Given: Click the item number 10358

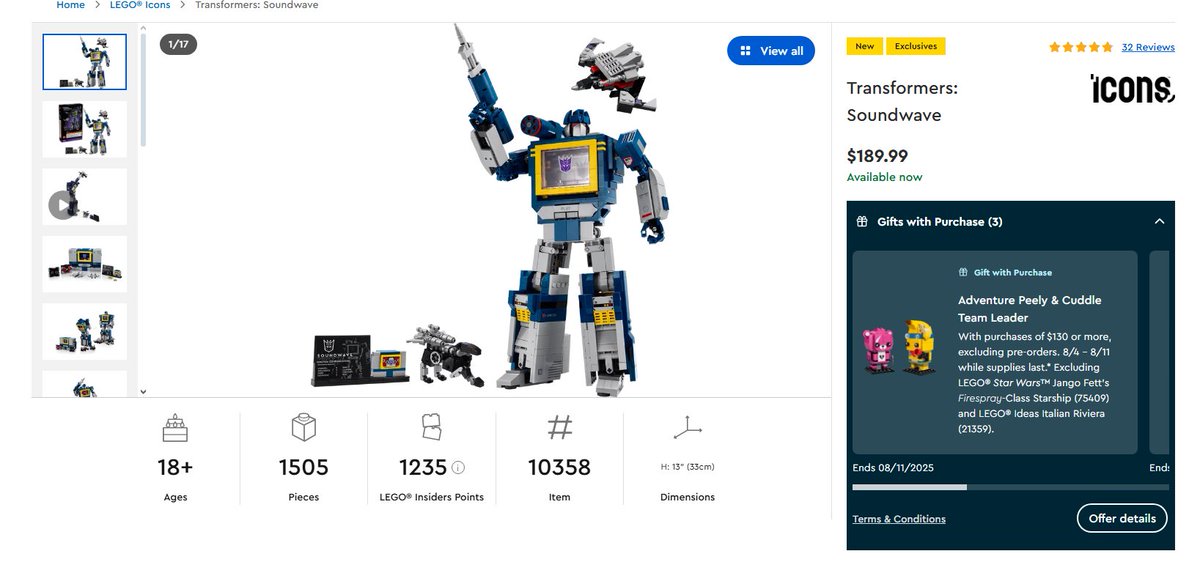Looking at the screenshot, I should (x=559, y=467).
